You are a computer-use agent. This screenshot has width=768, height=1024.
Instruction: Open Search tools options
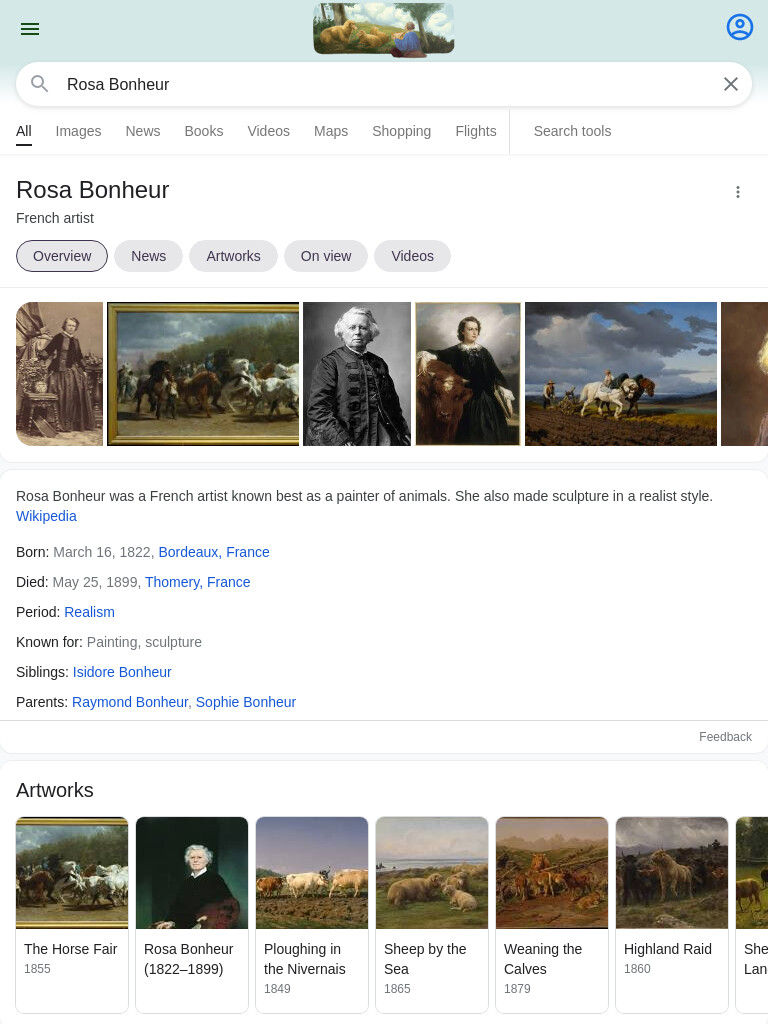coord(572,131)
